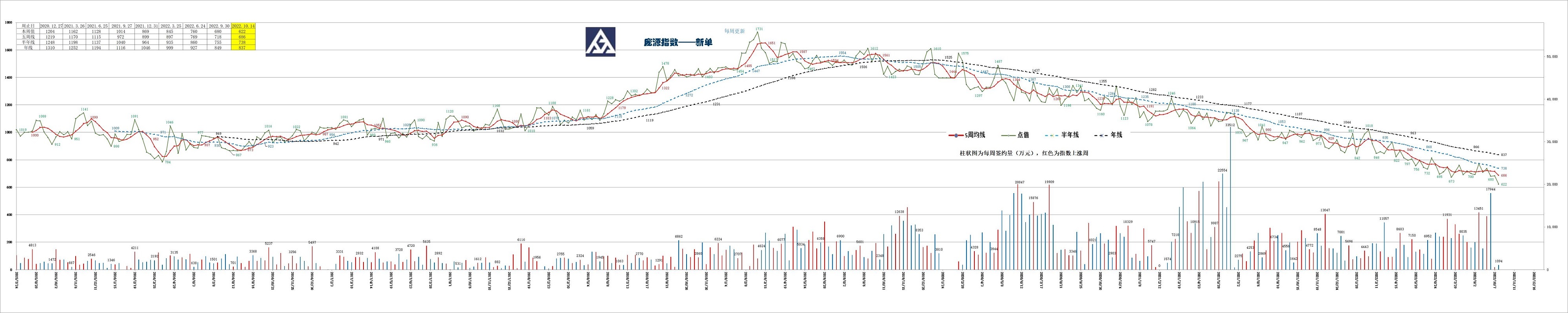Screen dimensions: 1568x313
Task: Click the peak data label 1731
Action: (759, 29)
